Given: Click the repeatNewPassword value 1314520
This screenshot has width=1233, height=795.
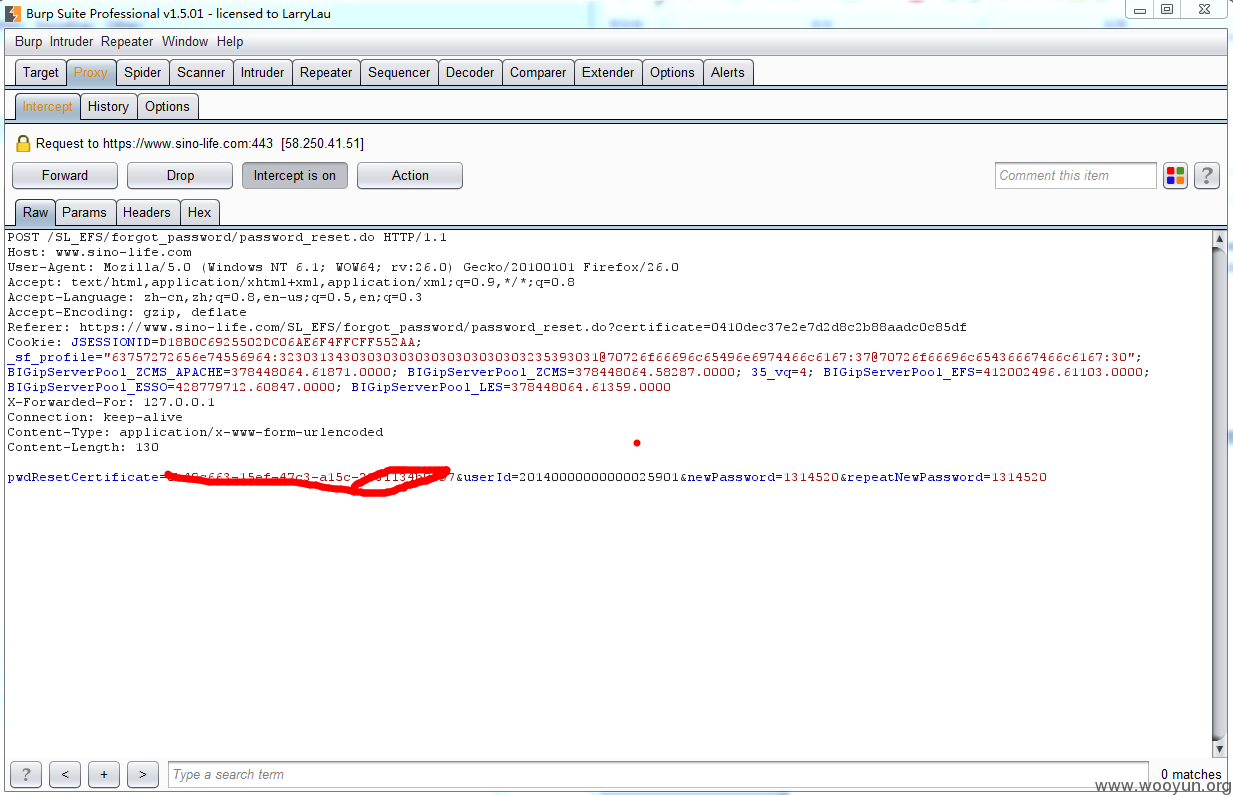Looking at the screenshot, I should point(1019,477).
